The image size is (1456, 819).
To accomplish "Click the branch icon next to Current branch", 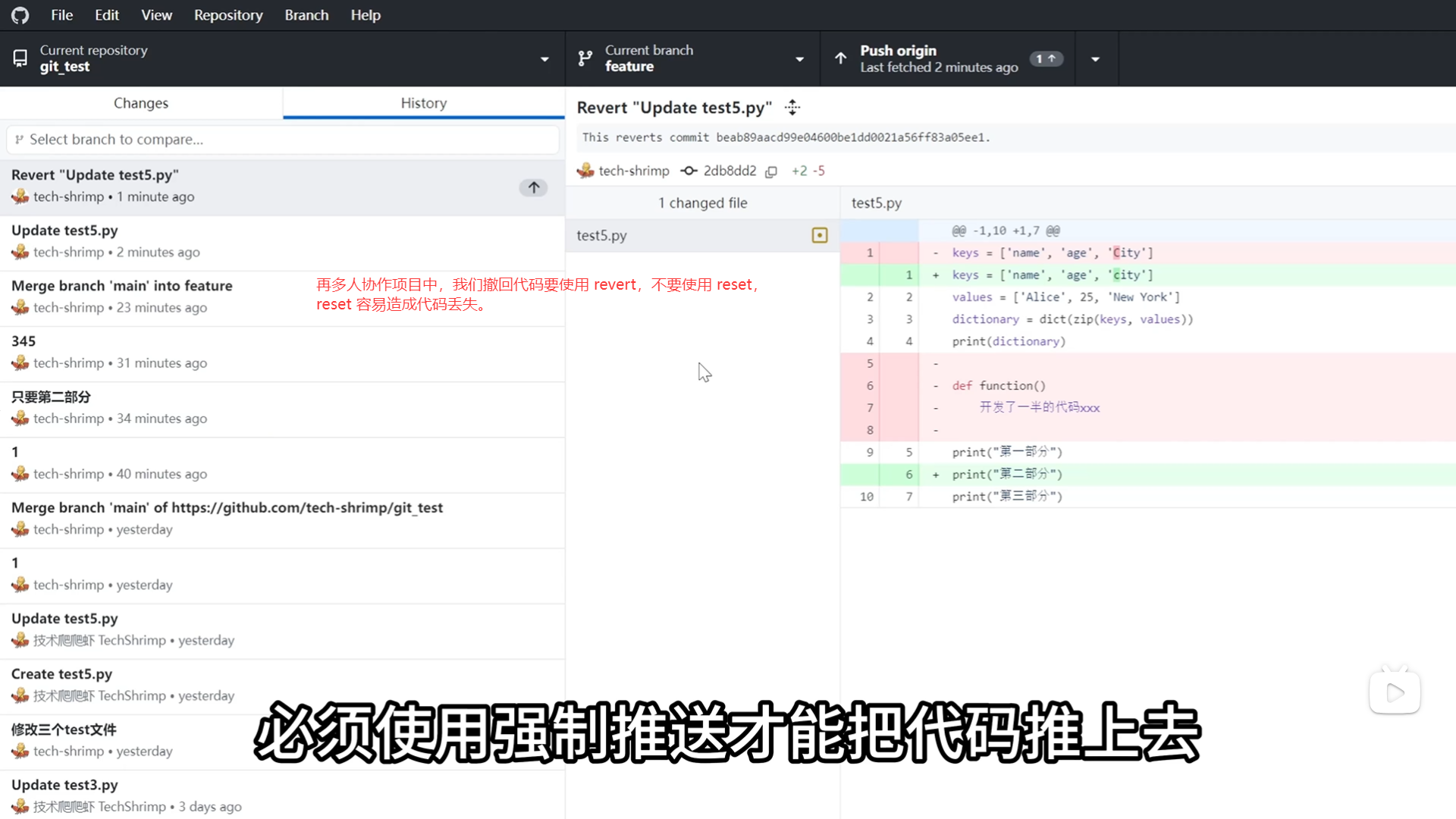I will (585, 58).
